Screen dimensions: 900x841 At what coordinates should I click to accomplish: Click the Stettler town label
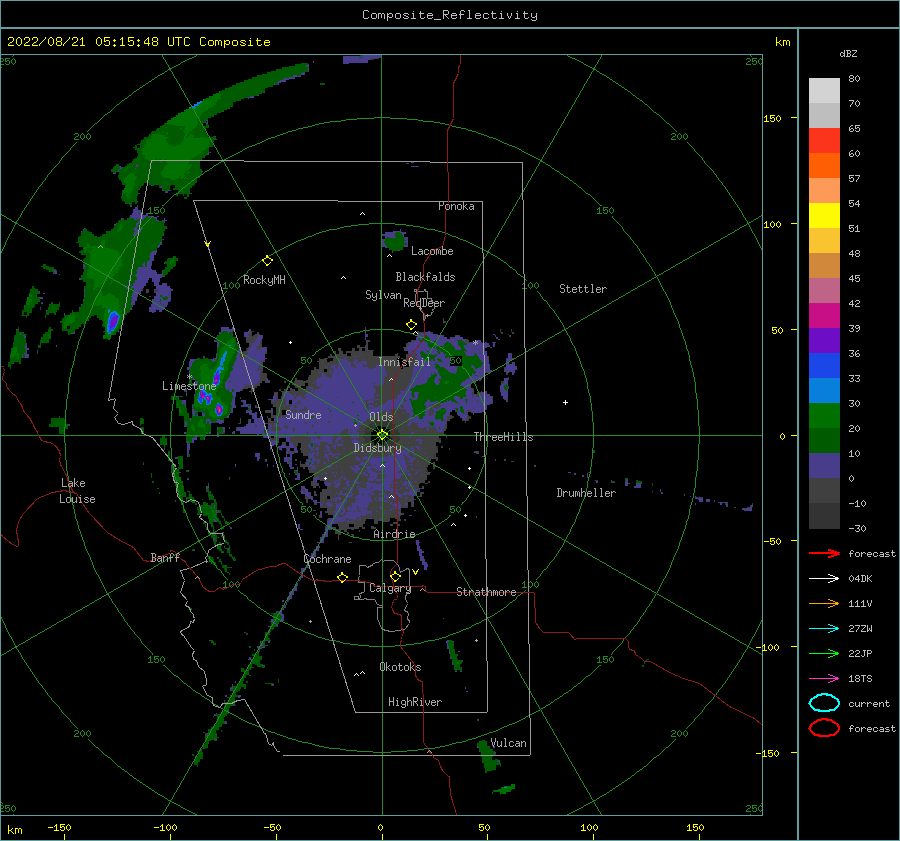583,289
